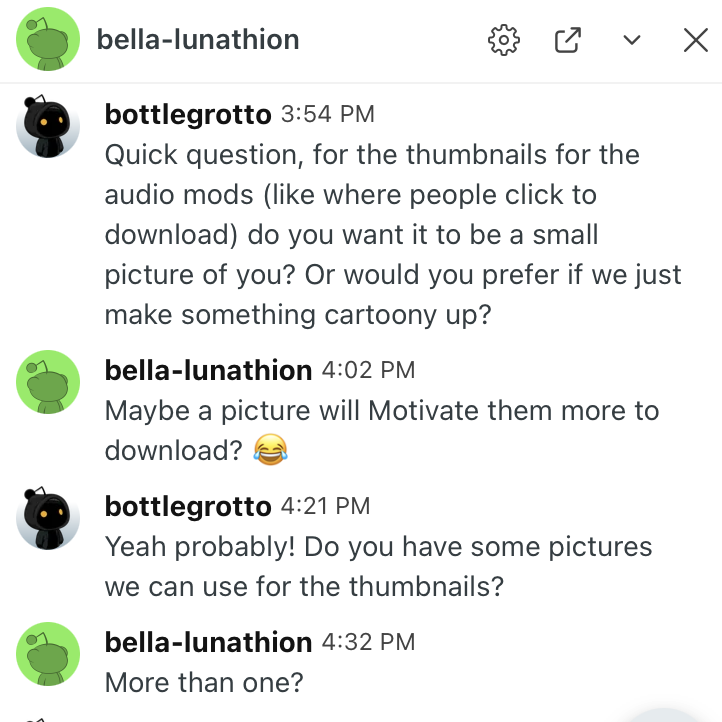This screenshot has width=722, height=722.
Task: Open bella-lunathion's profile from header name
Action: 198,40
